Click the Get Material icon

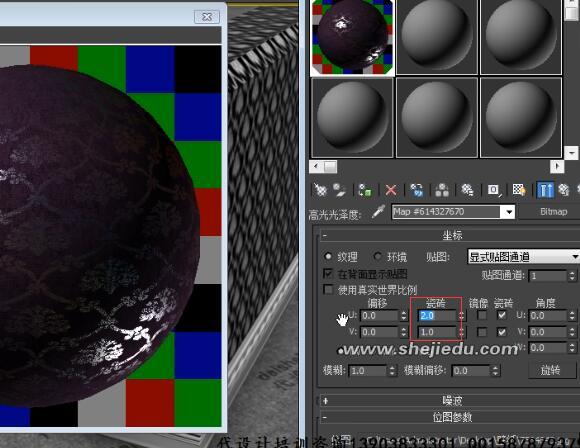pyautogui.click(x=320, y=190)
